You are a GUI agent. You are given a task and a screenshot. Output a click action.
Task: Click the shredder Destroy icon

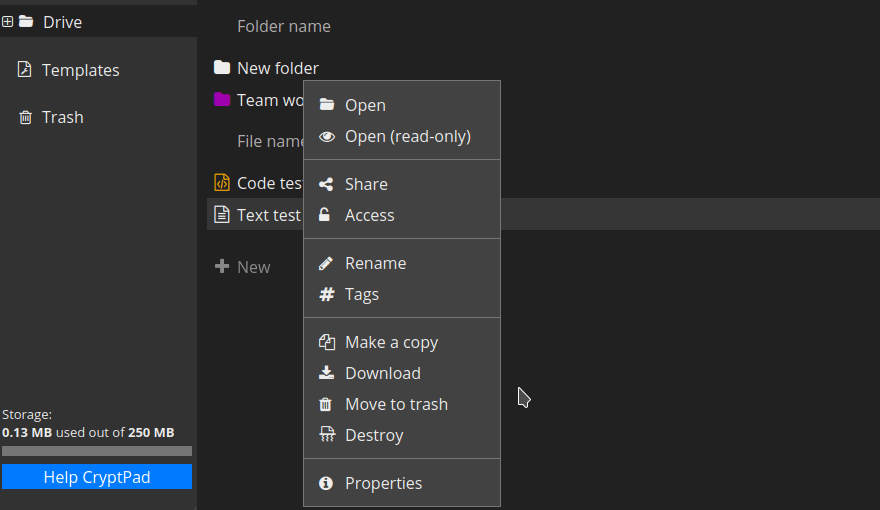tap(326, 435)
